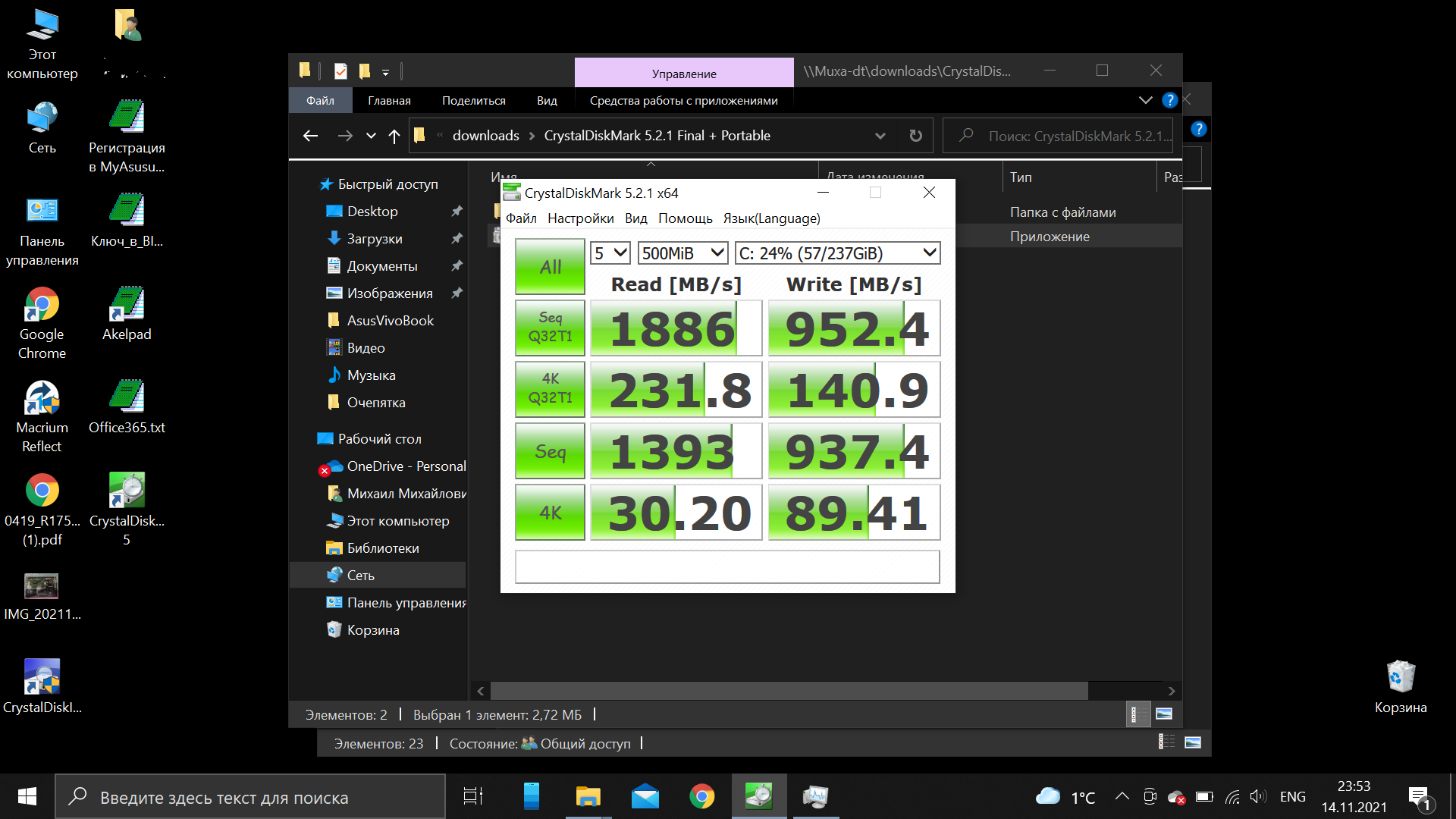
Task: Open the test count dropdown showing 5
Action: point(610,253)
